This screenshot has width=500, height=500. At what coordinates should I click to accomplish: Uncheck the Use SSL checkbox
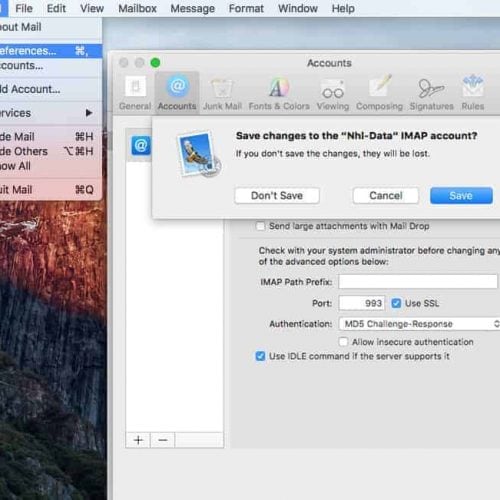(396, 303)
